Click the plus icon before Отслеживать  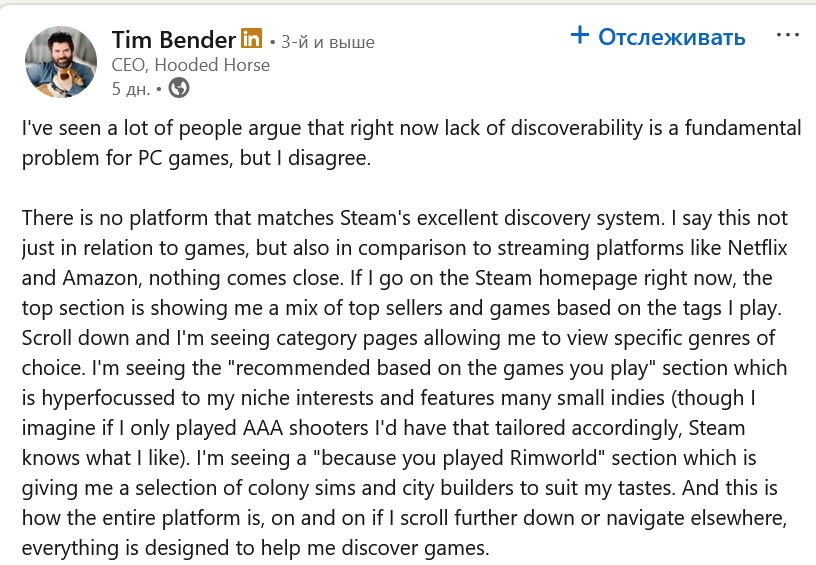580,36
